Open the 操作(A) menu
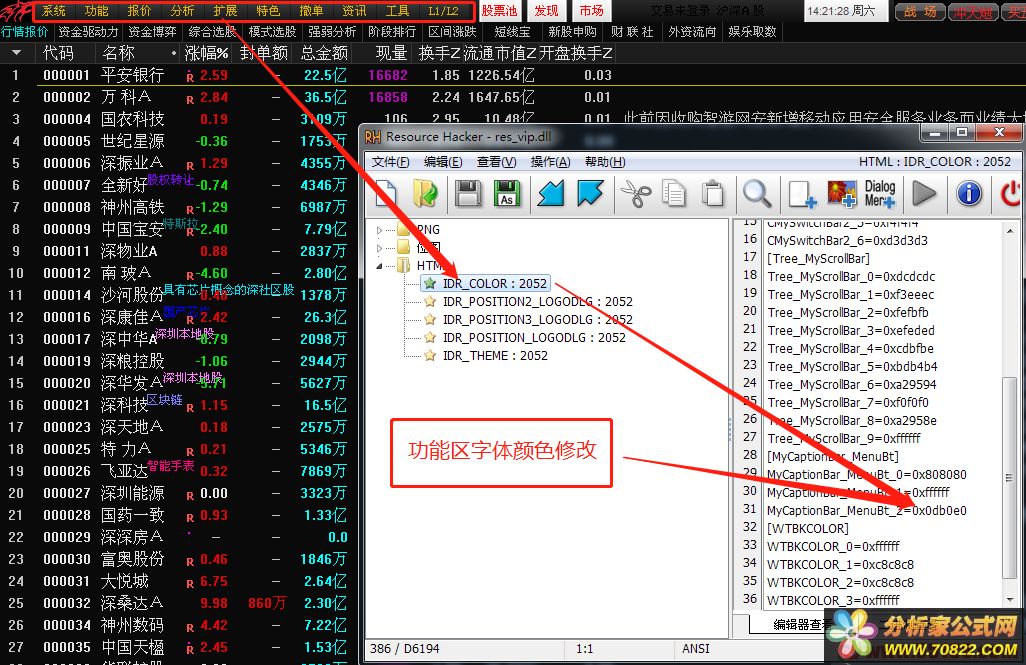The image size is (1026, 665). (550, 162)
